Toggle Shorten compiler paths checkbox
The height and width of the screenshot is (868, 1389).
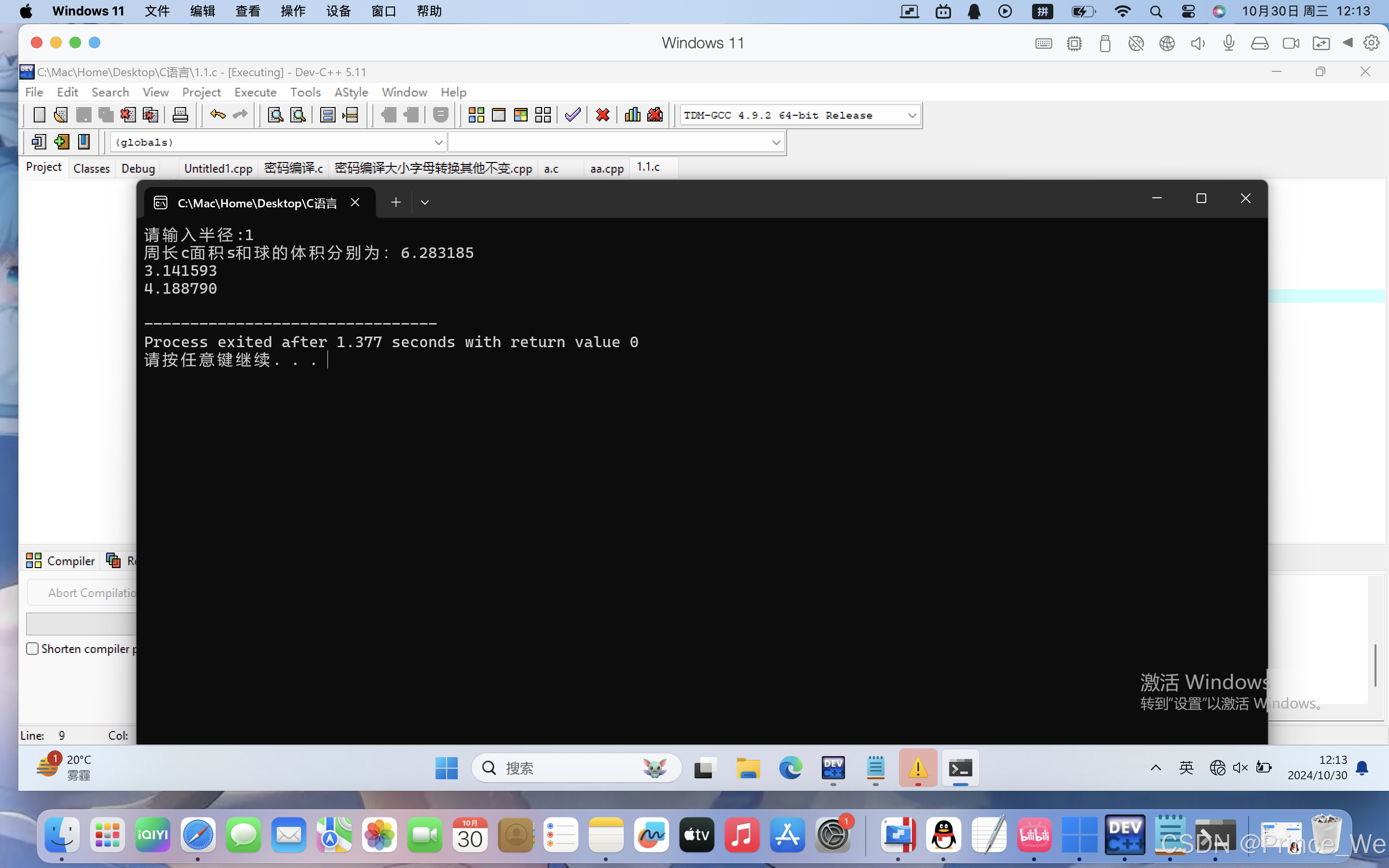[x=33, y=649]
